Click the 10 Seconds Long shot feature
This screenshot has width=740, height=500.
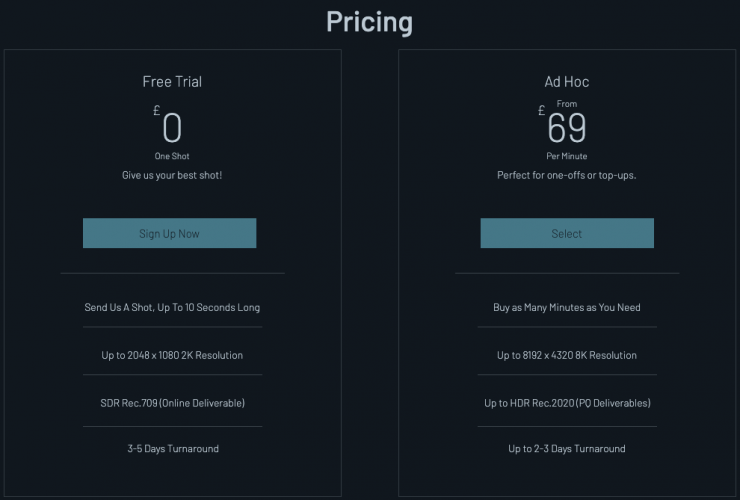(172, 307)
